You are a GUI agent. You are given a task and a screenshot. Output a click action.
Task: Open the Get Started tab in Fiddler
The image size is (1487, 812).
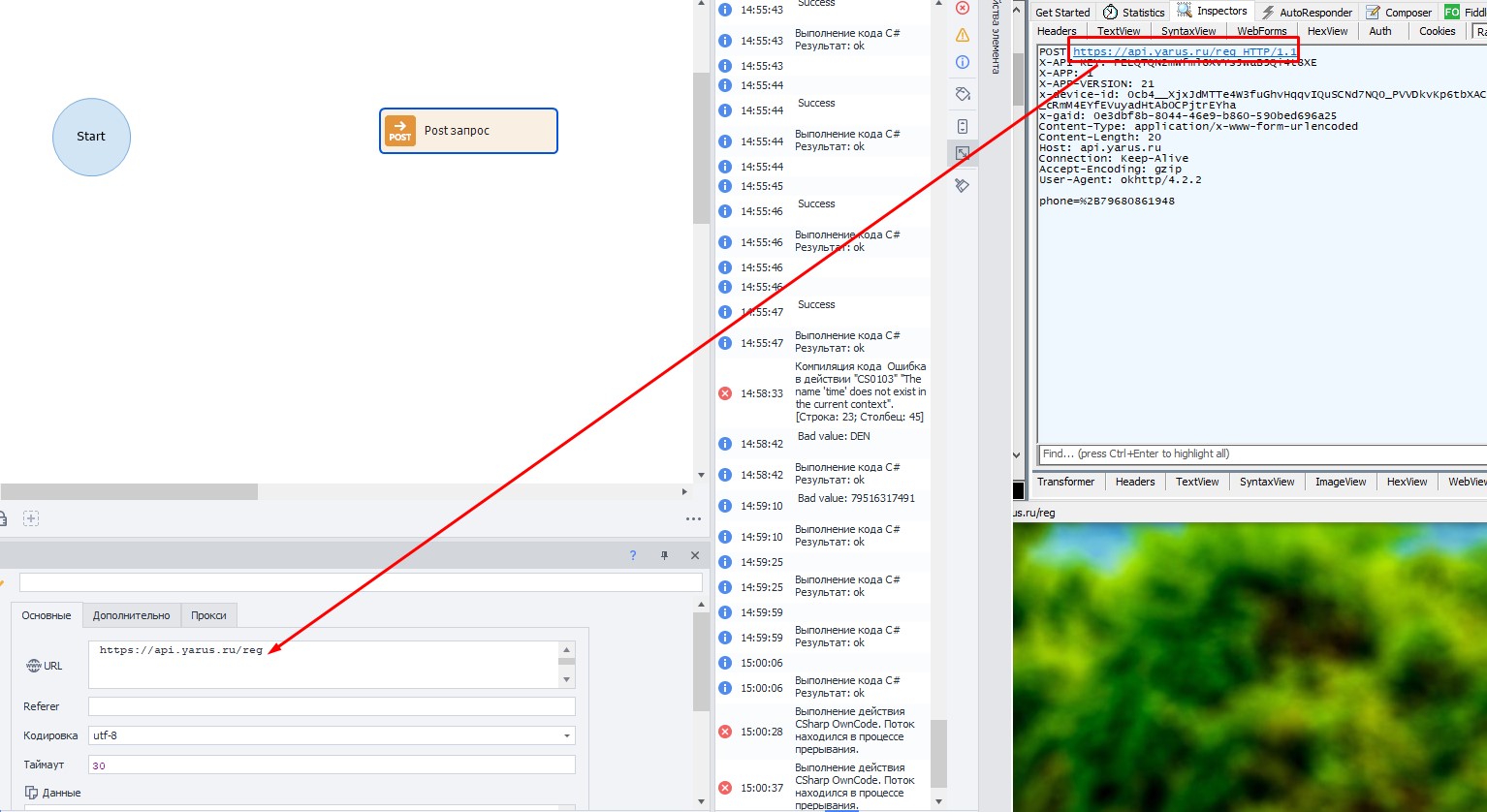click(1062, 13)
